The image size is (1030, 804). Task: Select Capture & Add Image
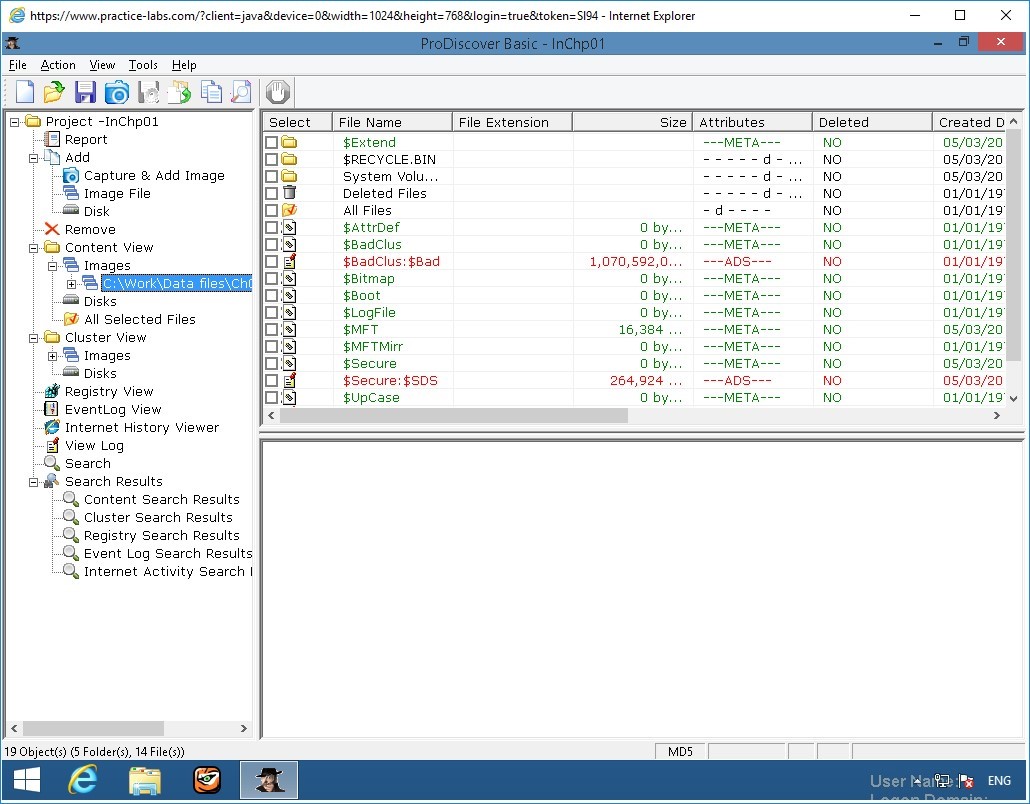click(154, 175)
